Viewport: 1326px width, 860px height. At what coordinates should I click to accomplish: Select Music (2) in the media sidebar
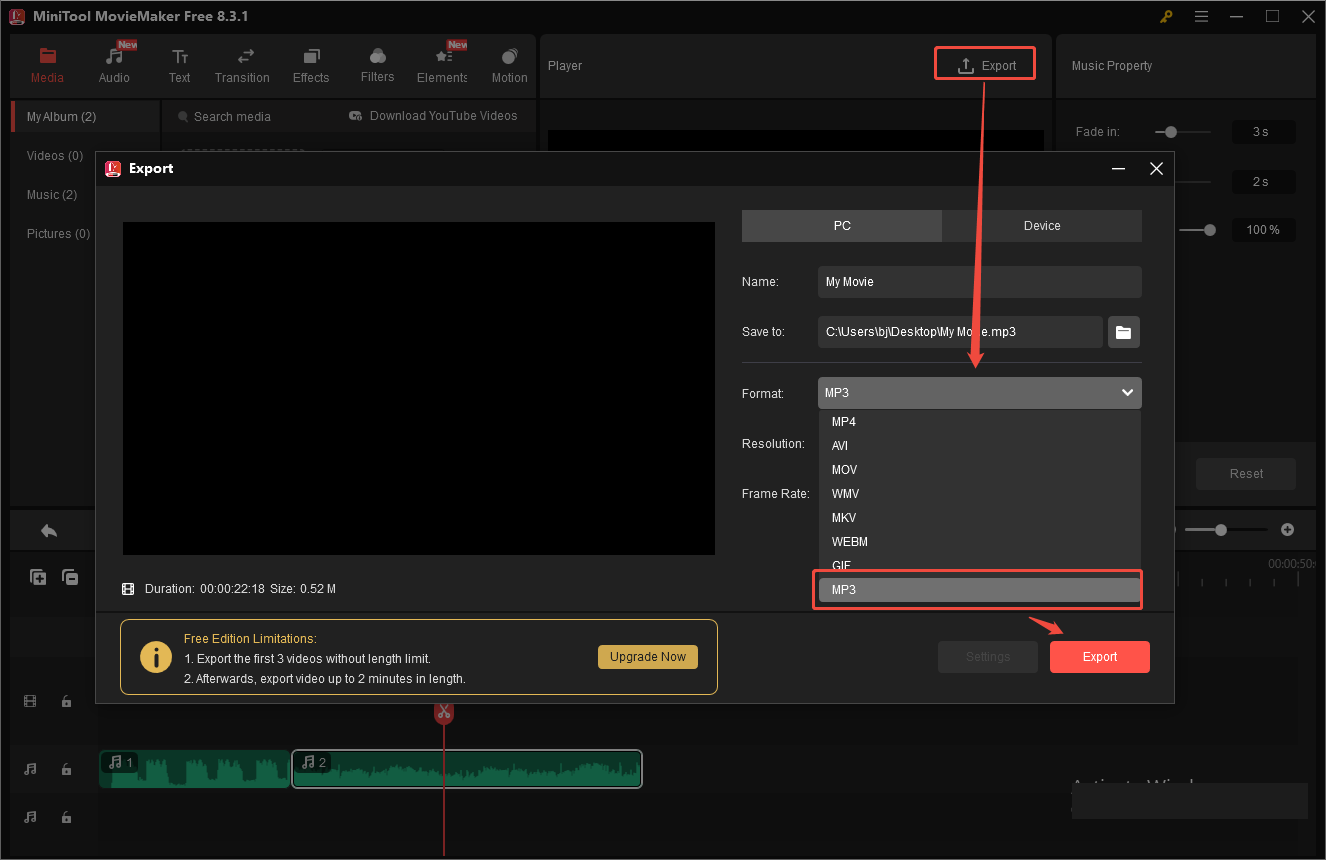pyautogui.click(x=51, y=194)
